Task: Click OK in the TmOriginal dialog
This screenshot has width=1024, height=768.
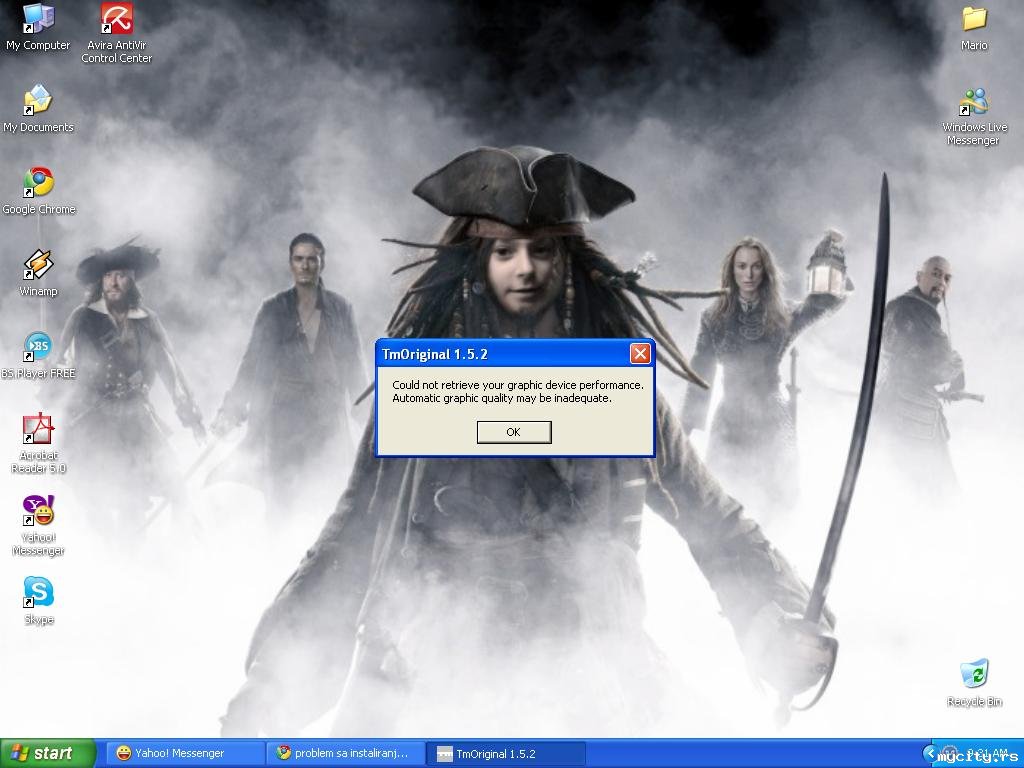Action: [514, 432]
